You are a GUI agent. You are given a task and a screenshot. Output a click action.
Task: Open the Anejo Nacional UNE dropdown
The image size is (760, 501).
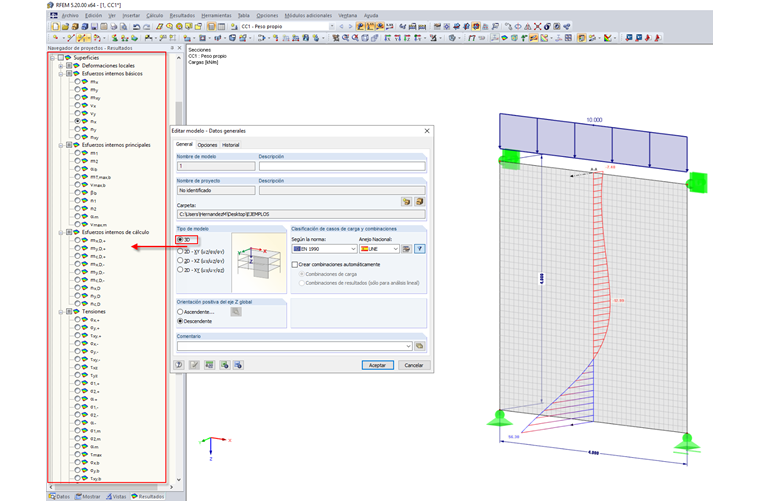396,249
